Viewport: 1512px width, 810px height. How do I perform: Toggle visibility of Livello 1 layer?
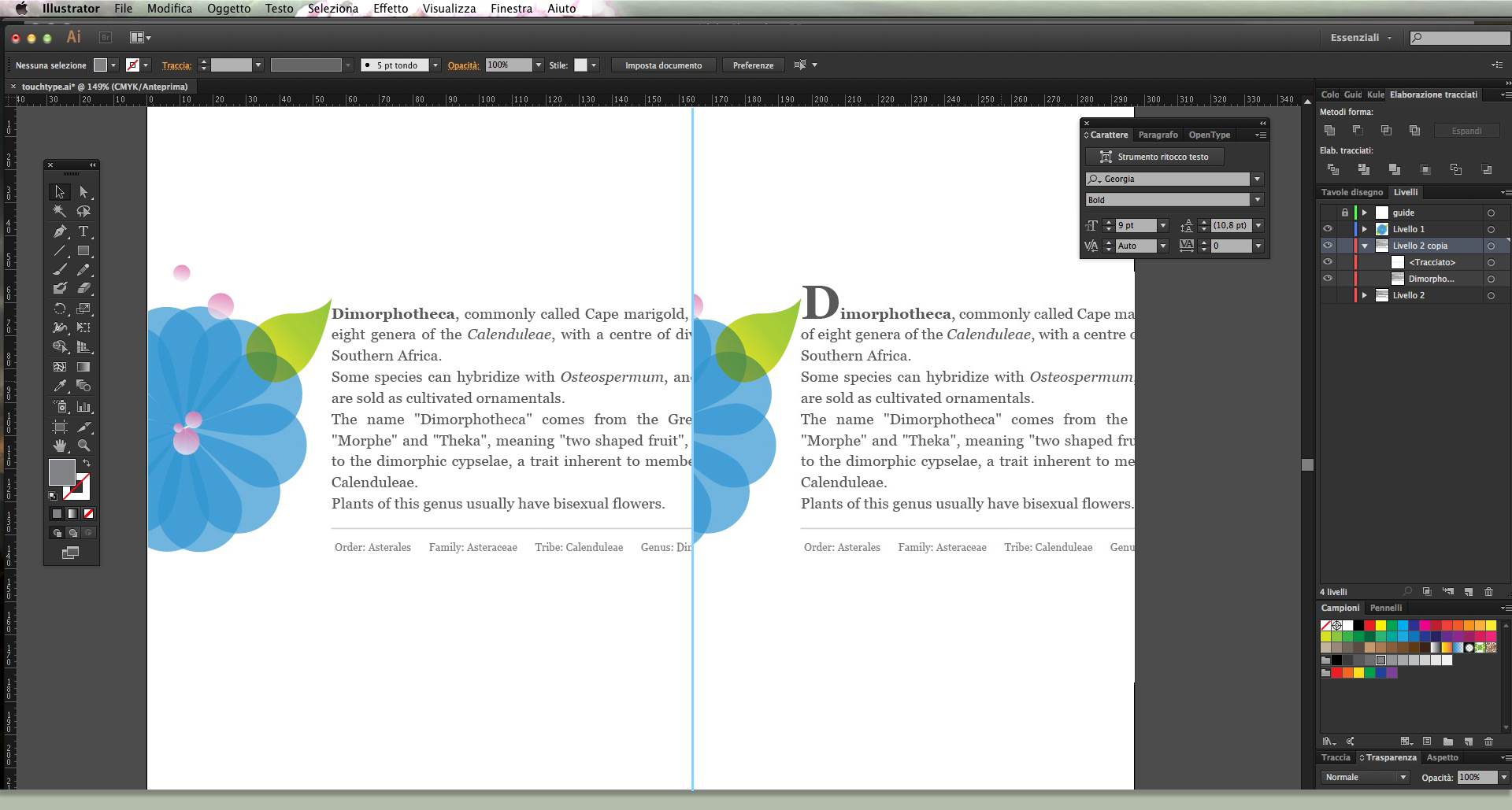1328,229
